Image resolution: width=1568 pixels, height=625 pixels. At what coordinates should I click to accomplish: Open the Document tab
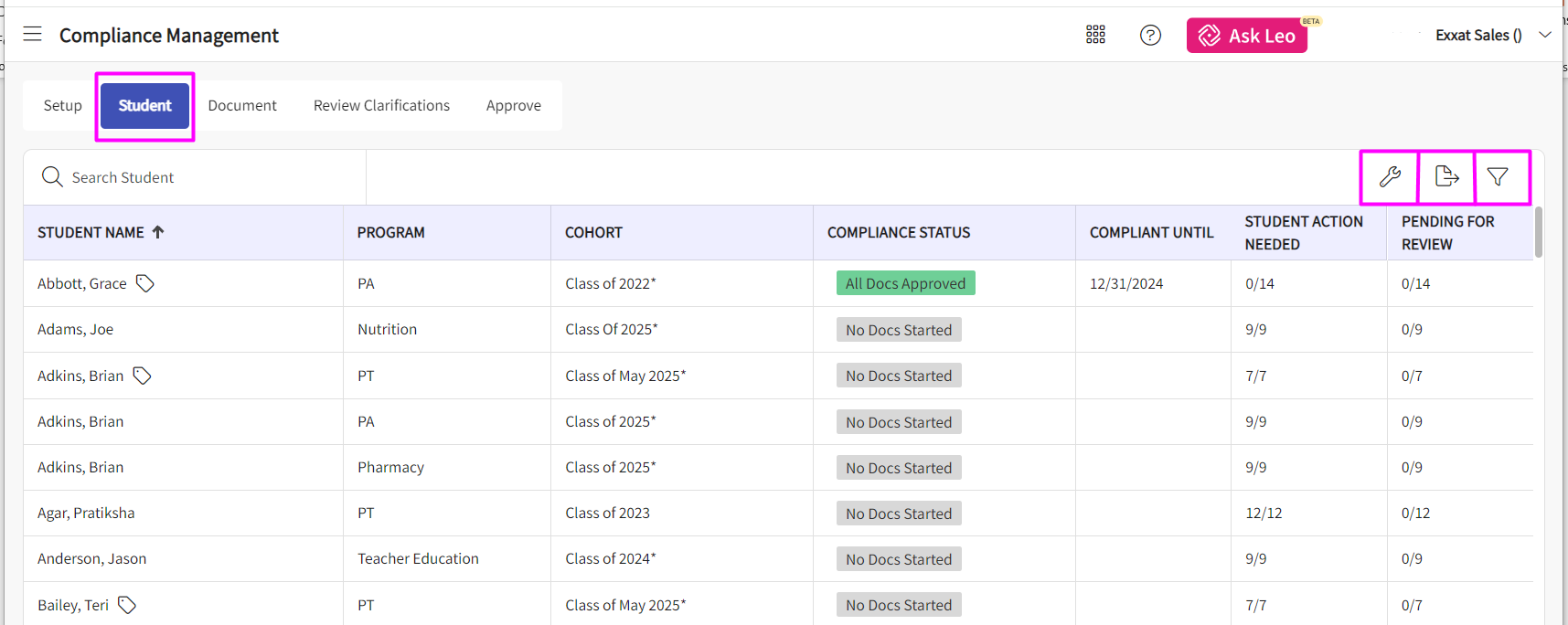coord(242,106)
